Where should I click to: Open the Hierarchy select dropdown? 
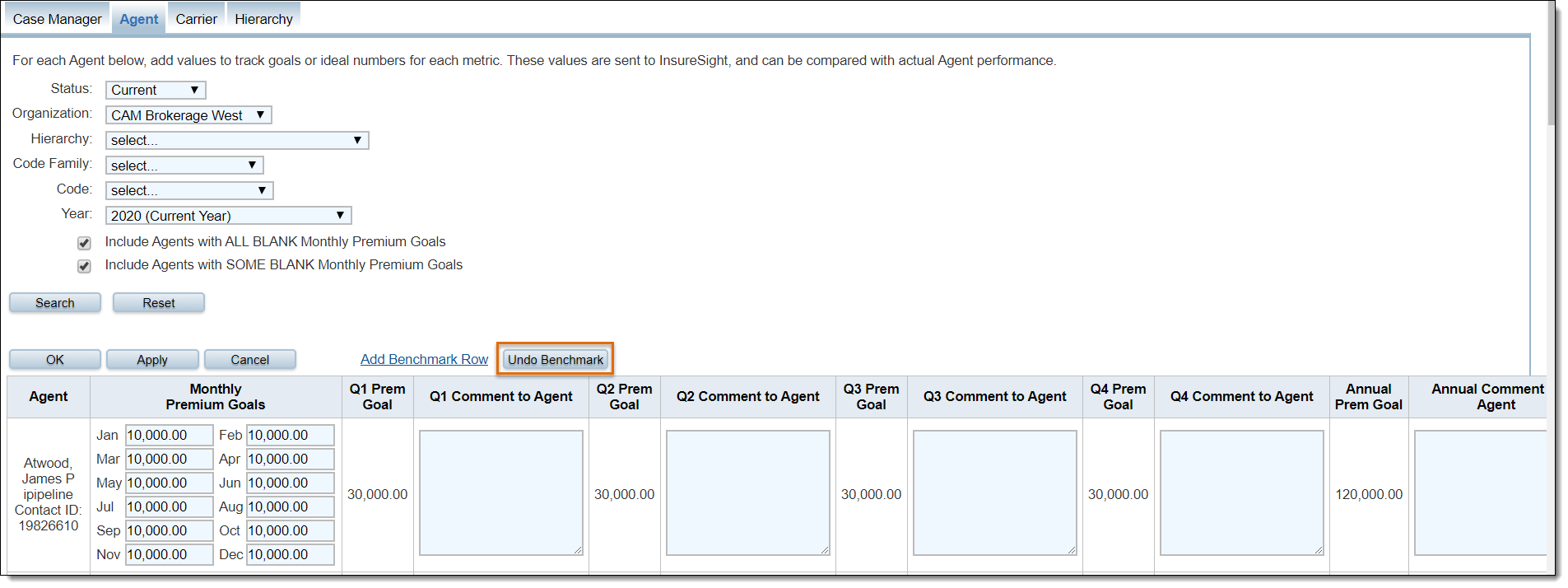(237, 141)
